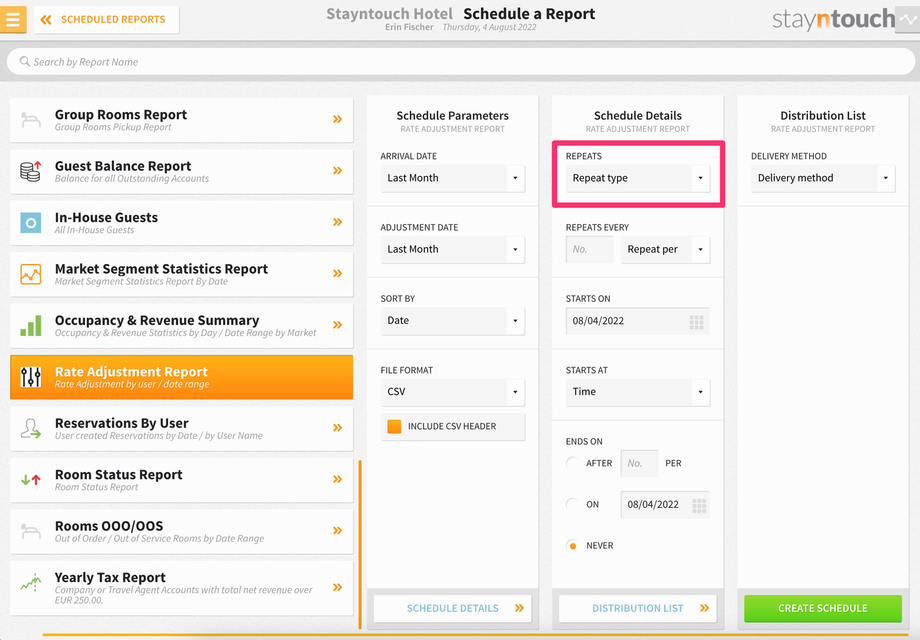The width and height of the screenshot is (920, 640).
Task: Click the In-House Guests blue icon
Action: click(x=31, y=222)
